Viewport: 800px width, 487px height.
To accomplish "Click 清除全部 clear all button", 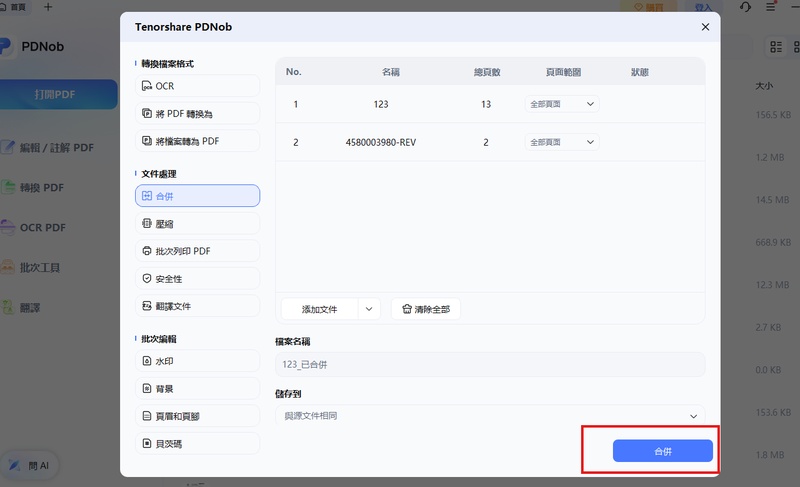I will [x=426, y=309].
